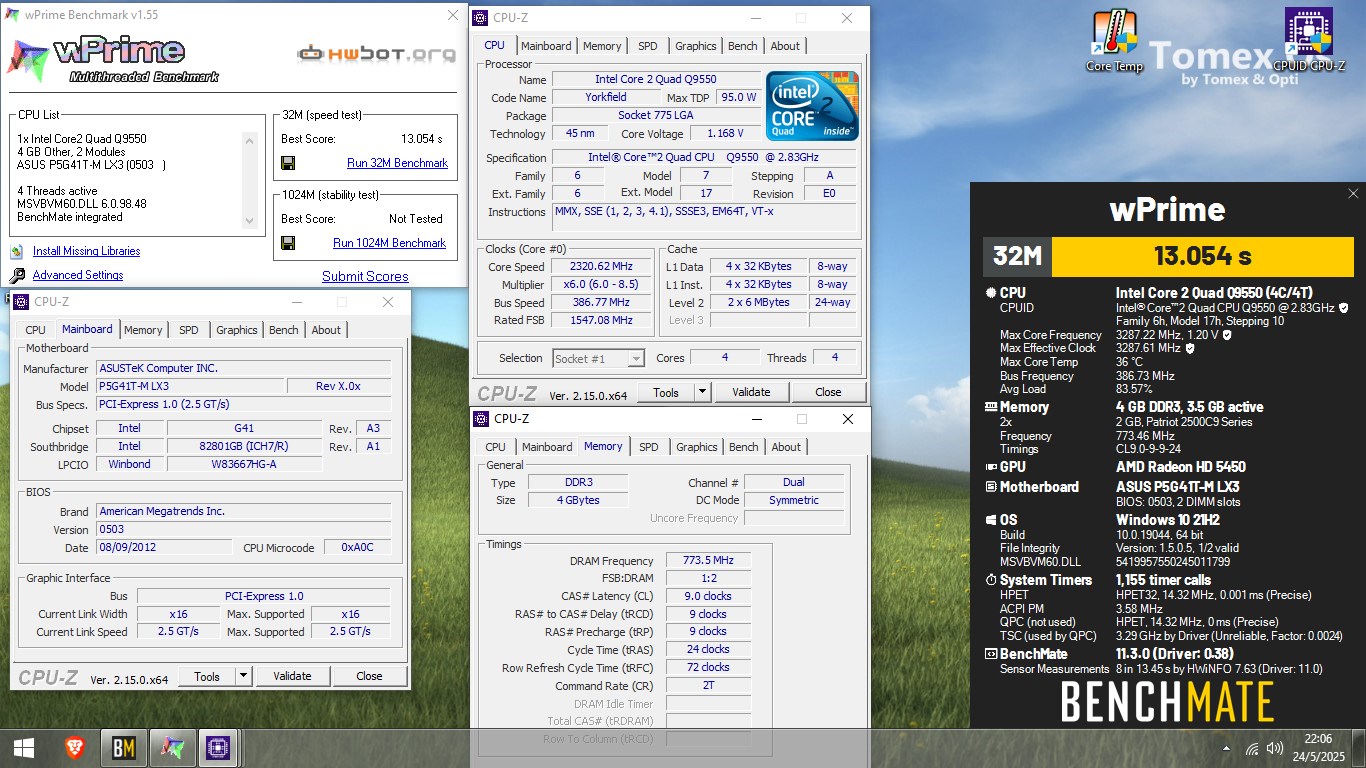Click the floppy save icon beside the 1024M best score
Screen dimensions: 1366x768
288,243
